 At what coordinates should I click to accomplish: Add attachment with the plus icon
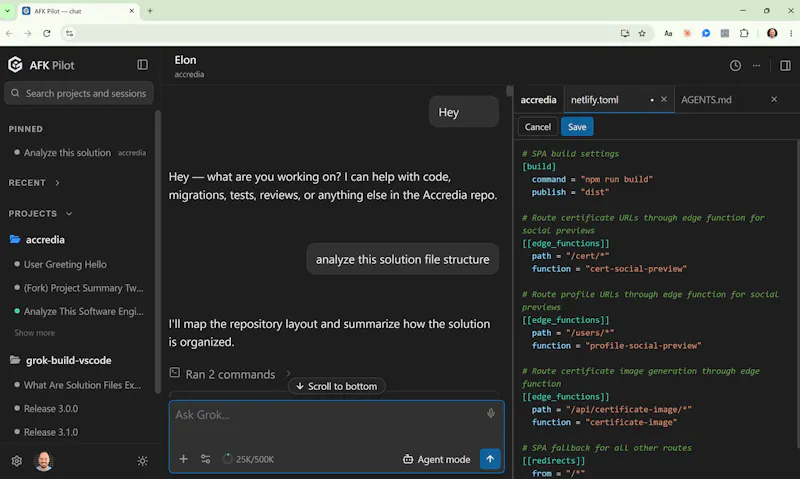[x=183, y=459]
